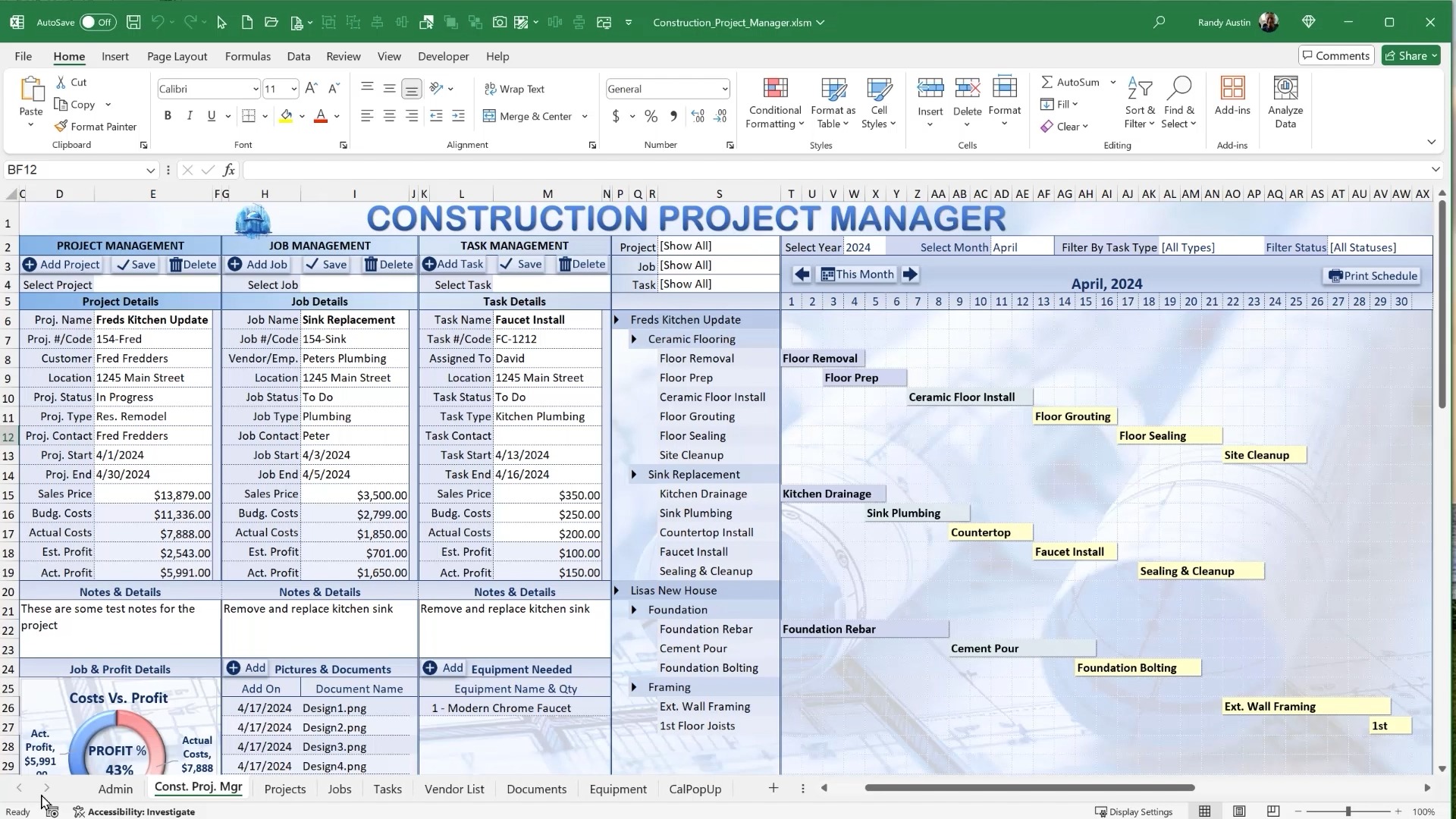Open the Name Box dropdown
The height and width of the screenshot is (819, 1456).
(150, 171)
